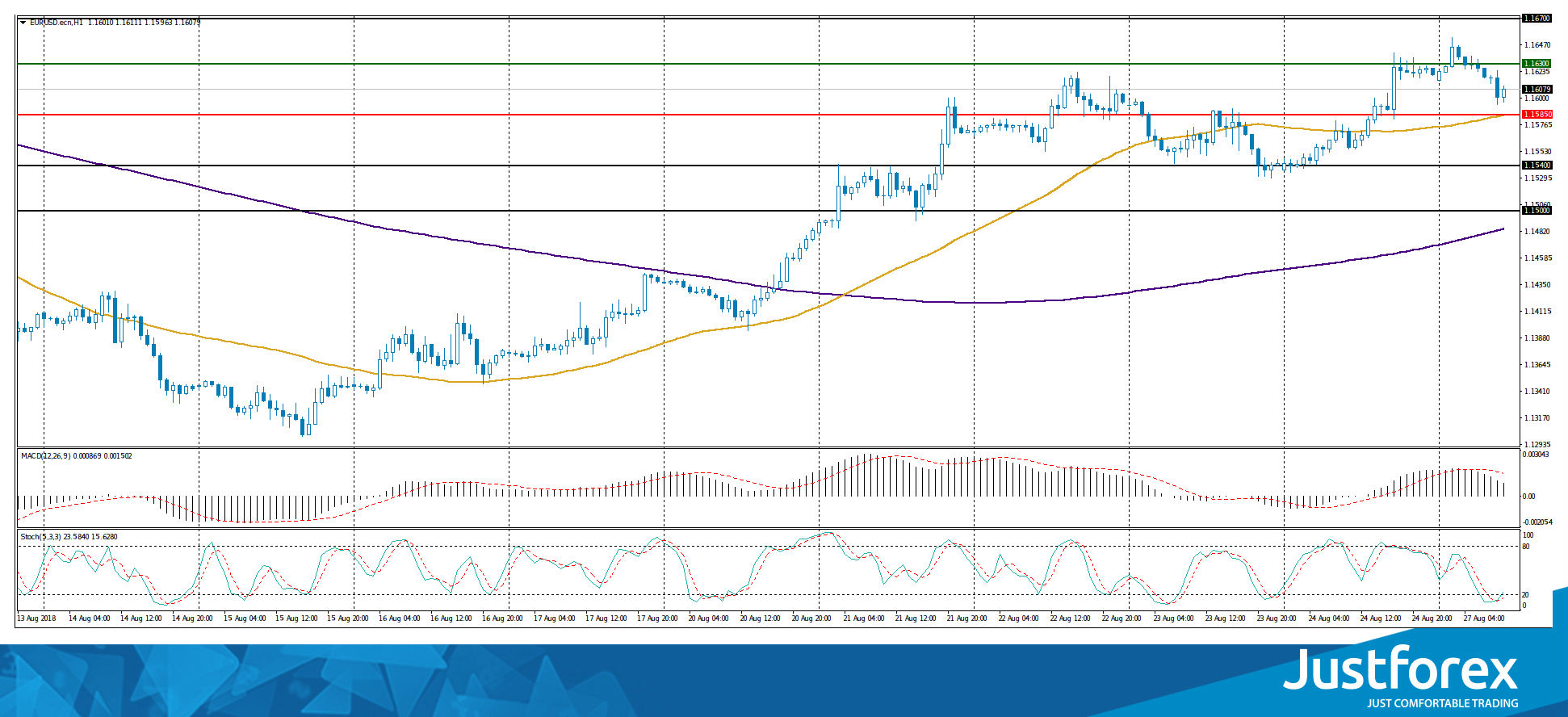Click the 16 Aug 04:00 time label
Viewport: 1568px width, 717px height.
[x=400, y=618]
